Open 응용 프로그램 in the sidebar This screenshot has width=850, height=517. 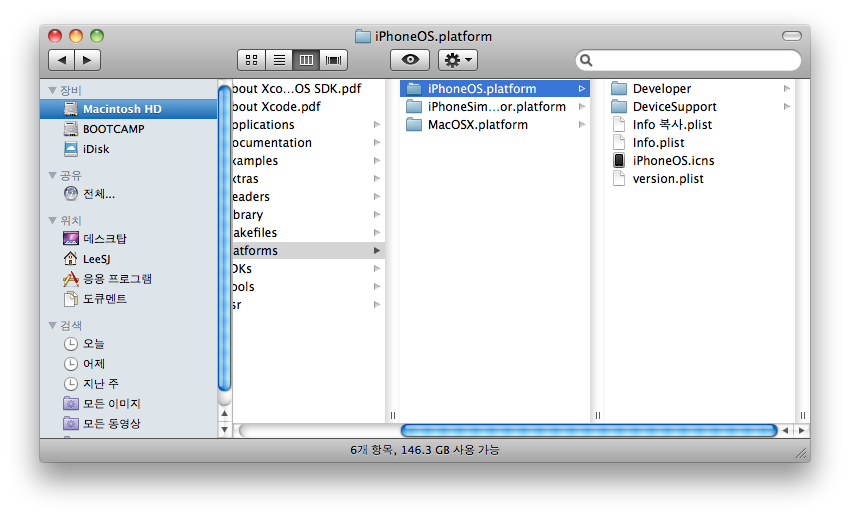tap(128, 279)
